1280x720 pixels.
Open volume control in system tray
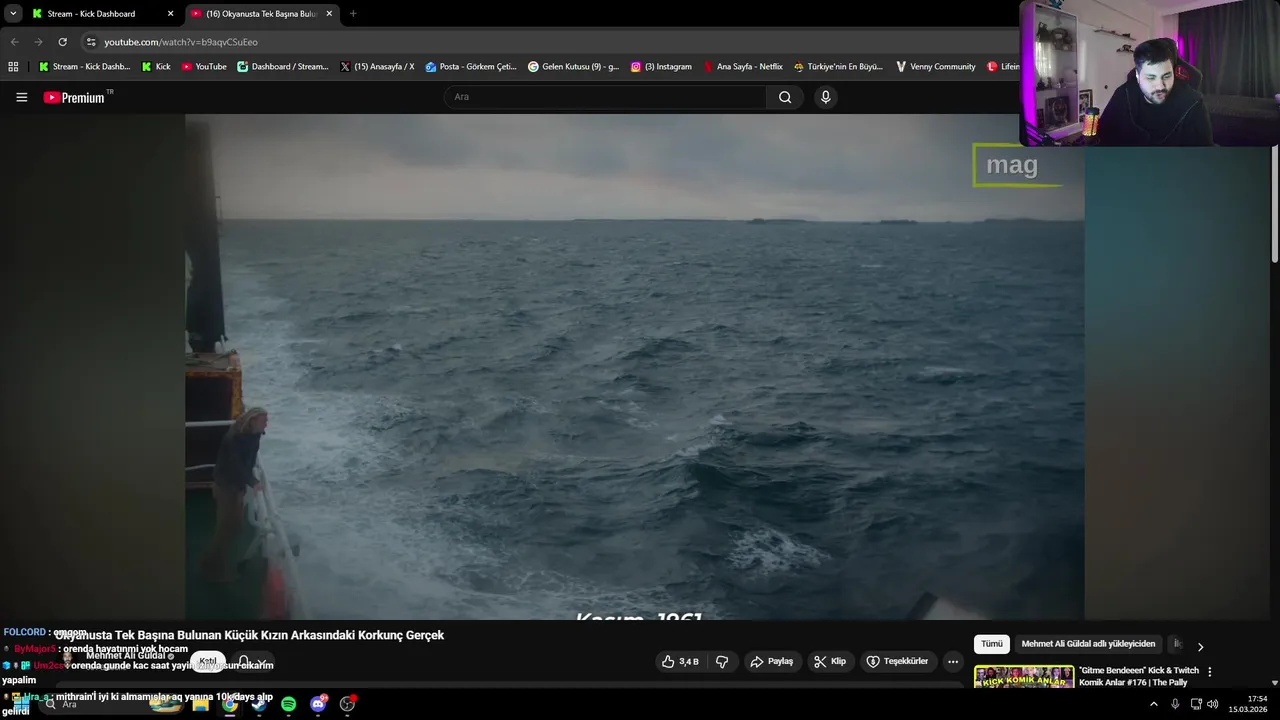pos(1212,704)
